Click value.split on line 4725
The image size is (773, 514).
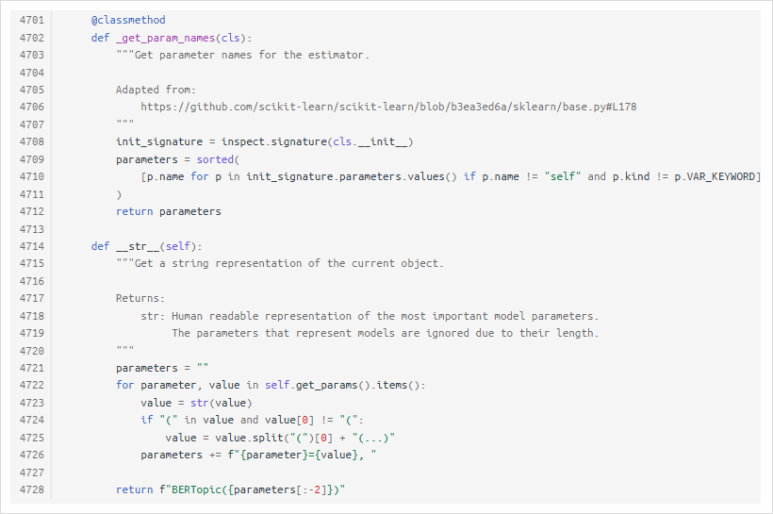224,438
